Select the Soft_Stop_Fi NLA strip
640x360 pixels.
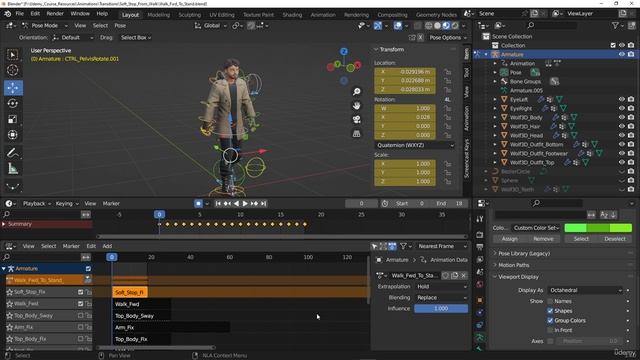(130, 292)
